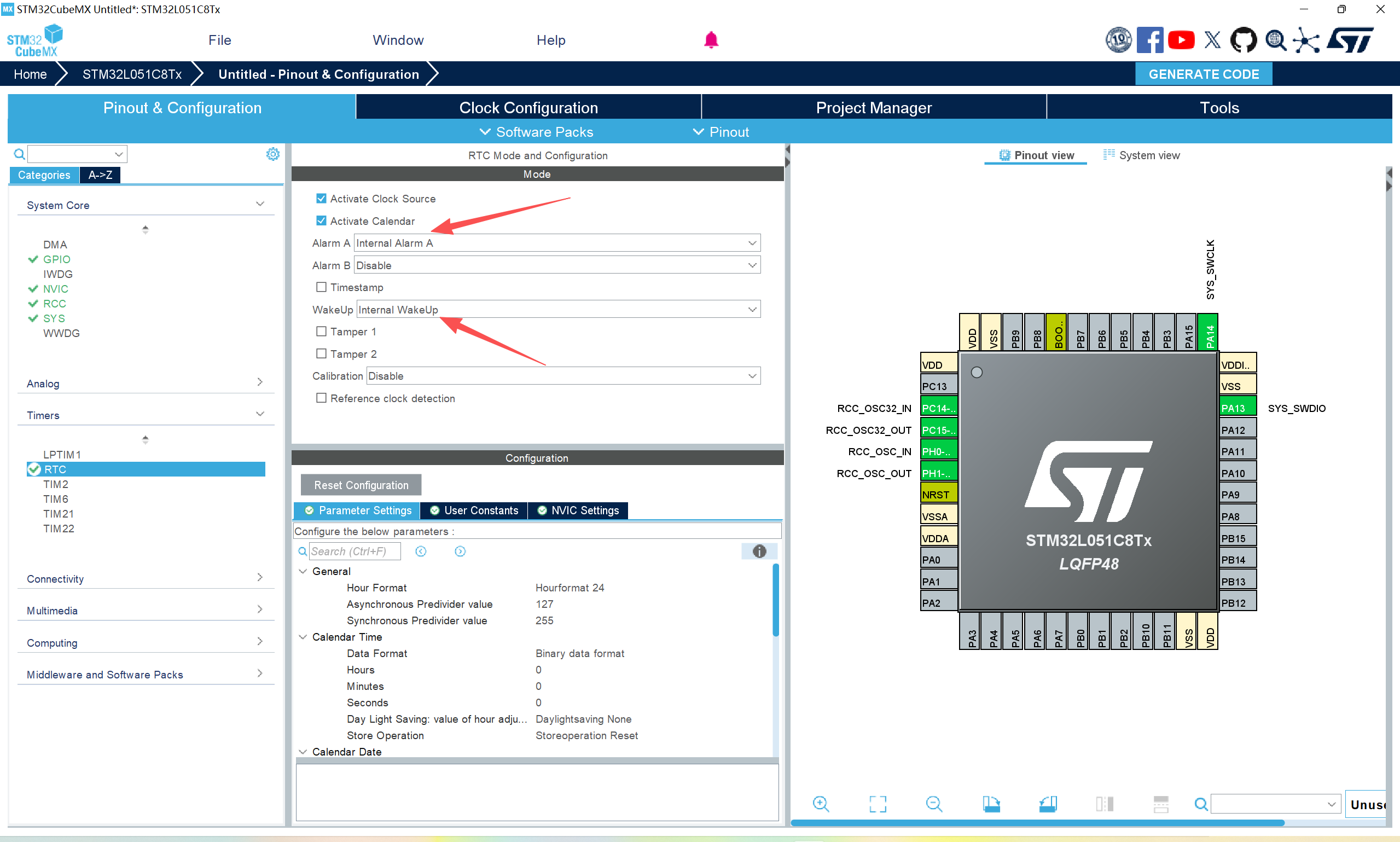Screen dimensions: 1400x842
Task: Switch to the Project Manager tab
Action: click(x=874, y=107)
